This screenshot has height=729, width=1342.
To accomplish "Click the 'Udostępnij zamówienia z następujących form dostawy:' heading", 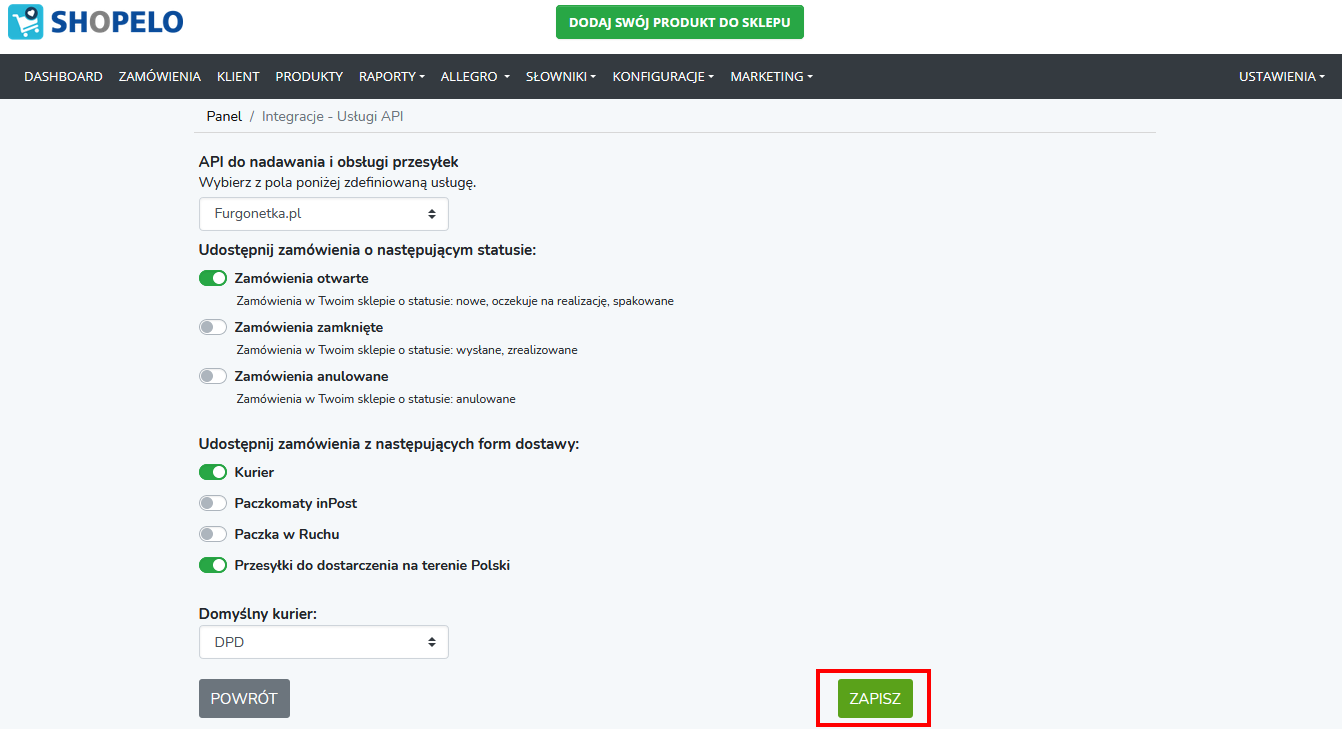I will click(389, 443).
